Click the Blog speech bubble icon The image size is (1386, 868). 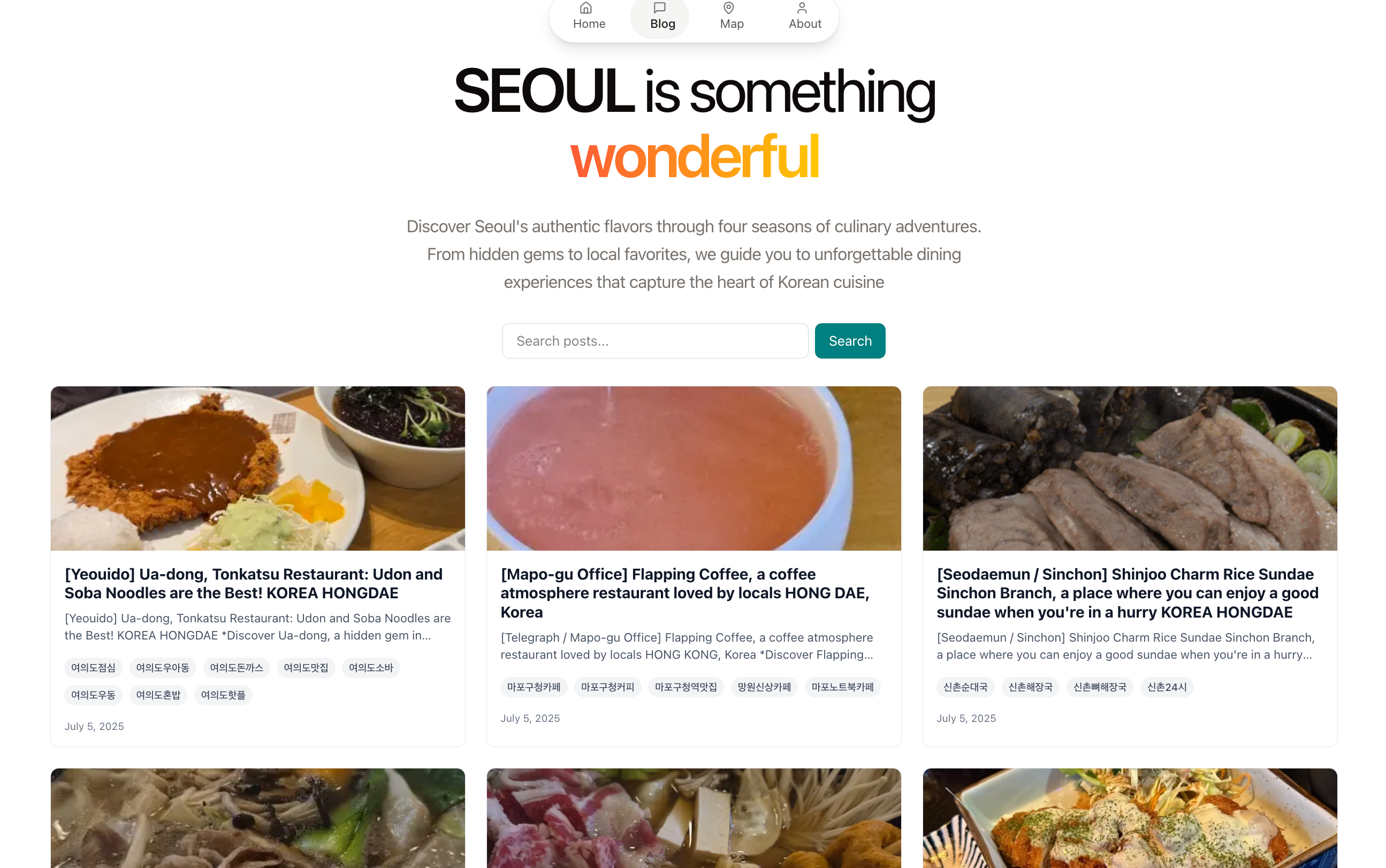click(659, 7)
